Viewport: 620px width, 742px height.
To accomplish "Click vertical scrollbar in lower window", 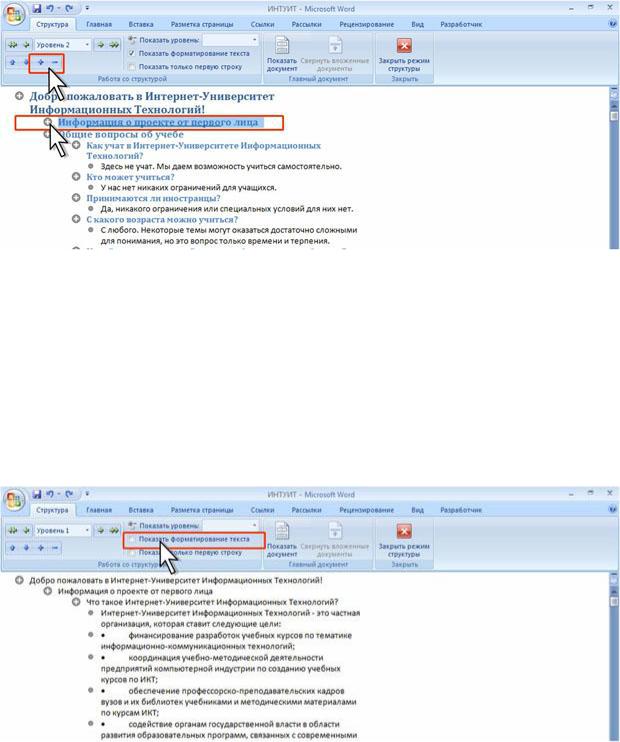I will click(614, 657).
